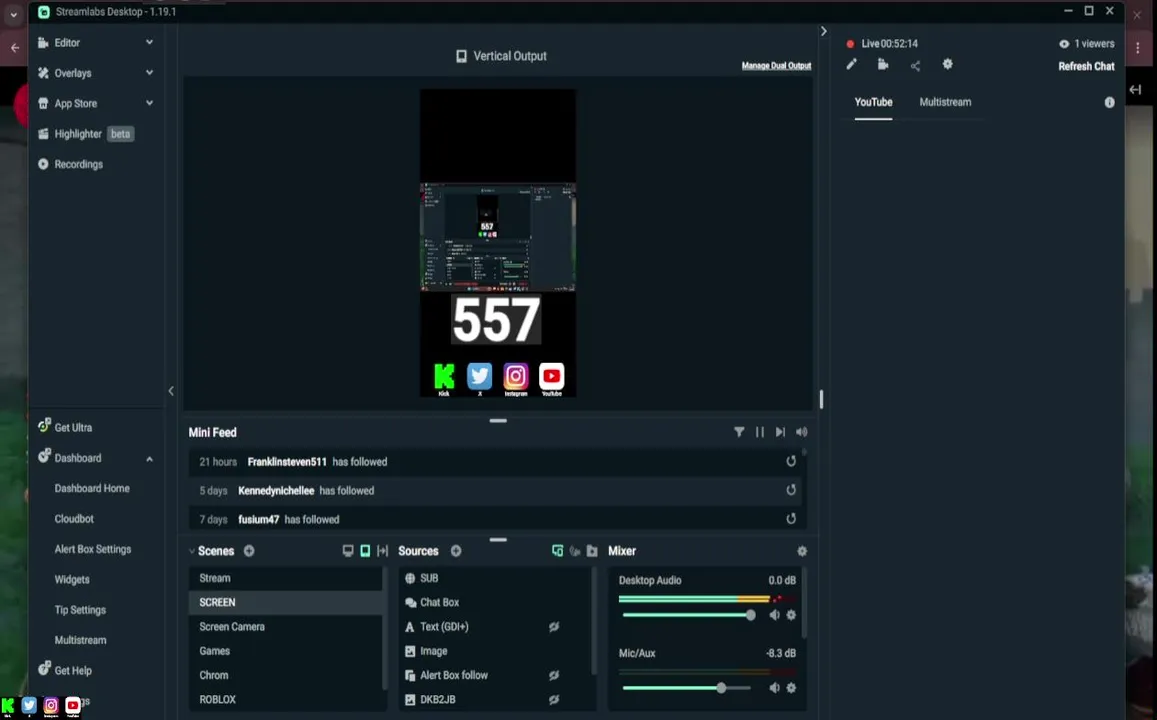Image resolution: width=1157 pixels, height=720 pixels.
Task: Open Alert Box Settings
Action: point(93,549)
